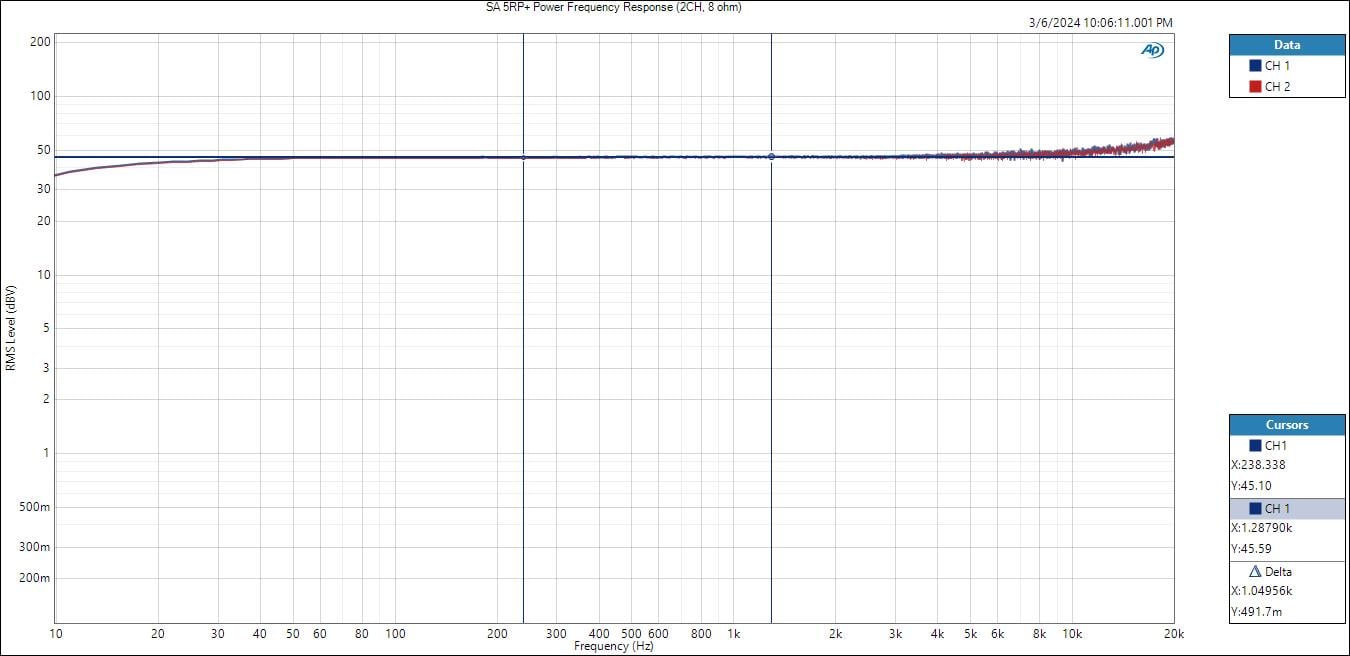Click the blue square of first CH1 cursor
The height and width of the screenshot is (656, 1350).
click(x=1255, y=446)
